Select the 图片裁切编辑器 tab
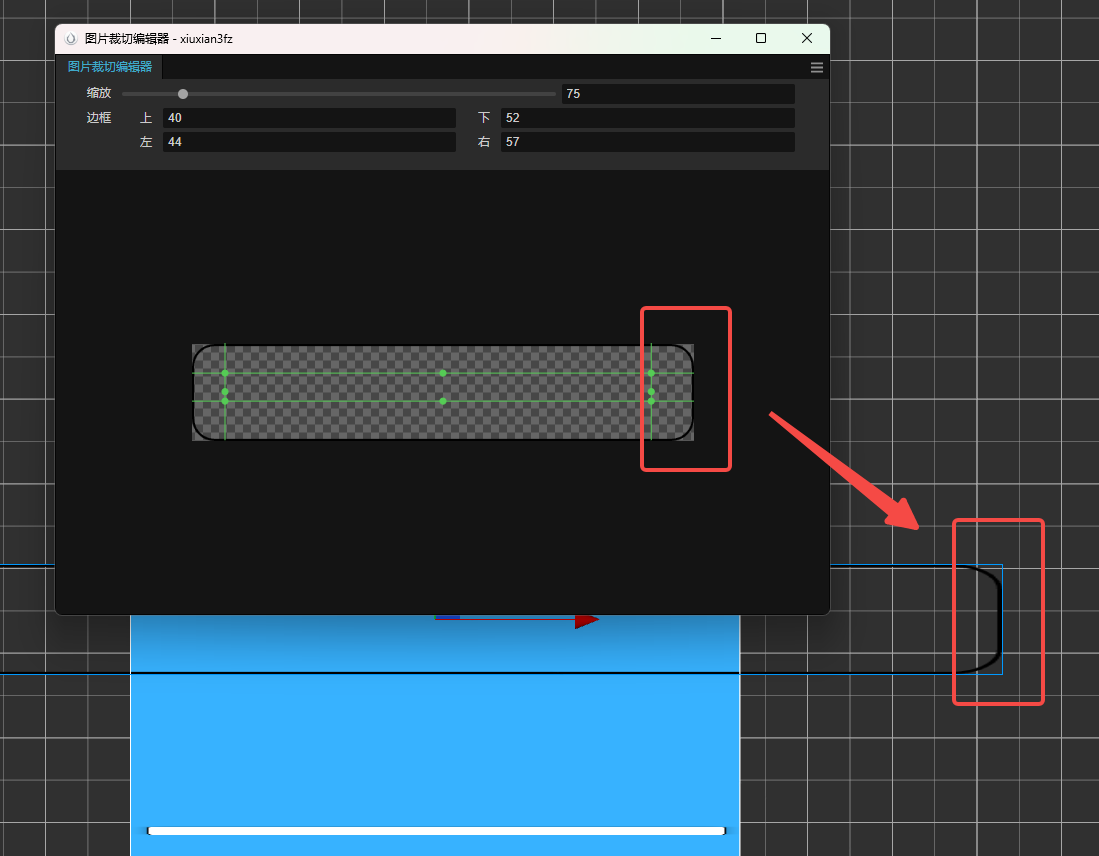 click(109, 67)
